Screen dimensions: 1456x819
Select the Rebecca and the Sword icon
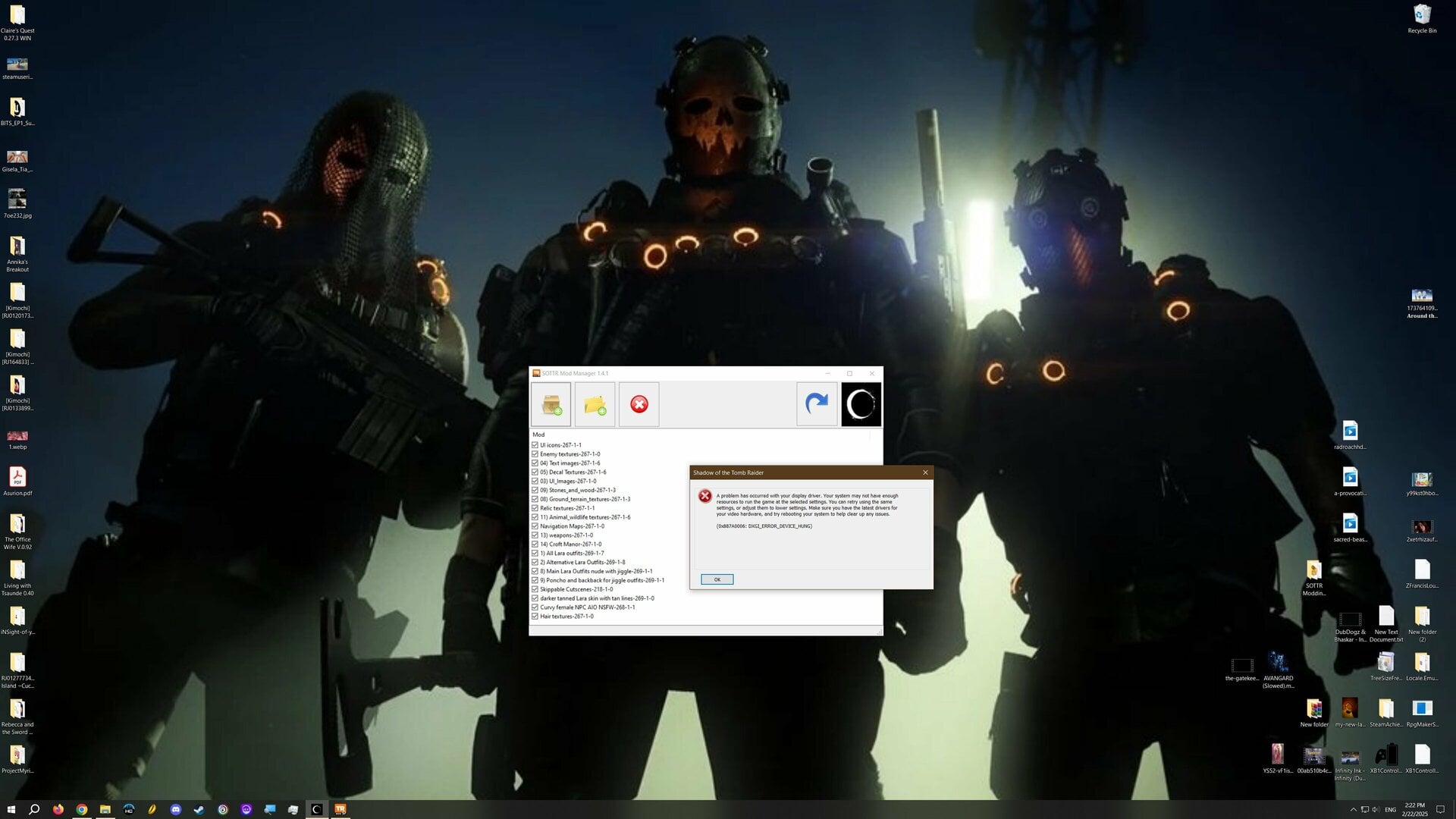[x=17, y=717]
